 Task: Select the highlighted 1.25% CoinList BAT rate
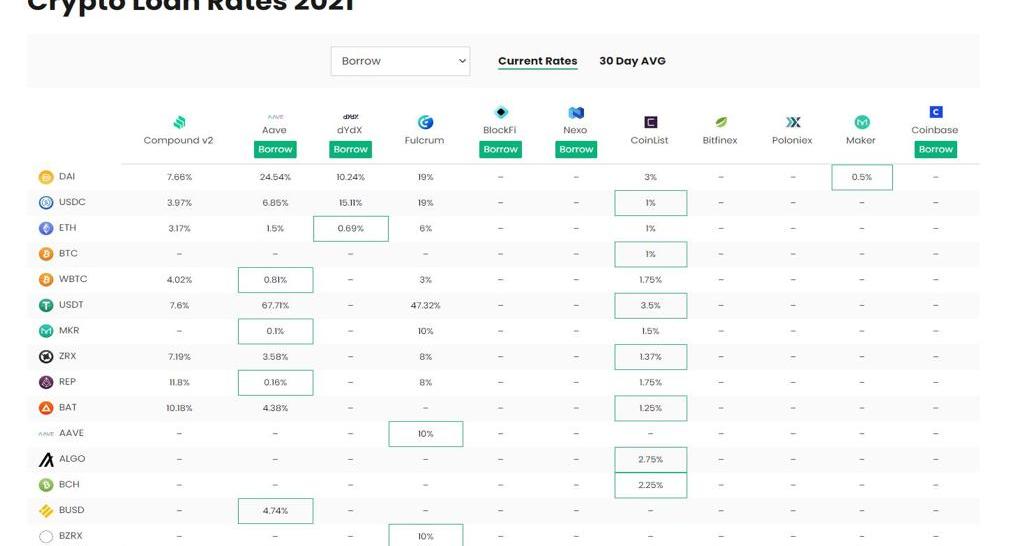tap(650, 408)
